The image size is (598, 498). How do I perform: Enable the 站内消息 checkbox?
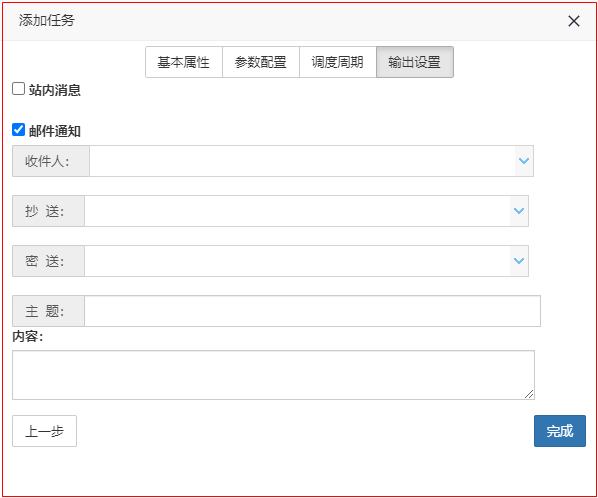(x=18, y=89)
